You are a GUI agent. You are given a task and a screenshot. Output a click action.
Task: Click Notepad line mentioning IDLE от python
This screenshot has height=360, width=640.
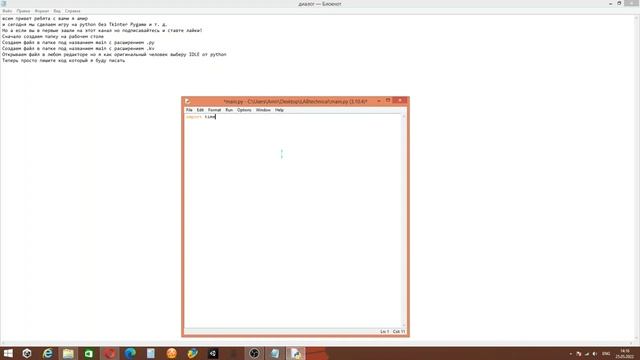(x=114, y=54)
